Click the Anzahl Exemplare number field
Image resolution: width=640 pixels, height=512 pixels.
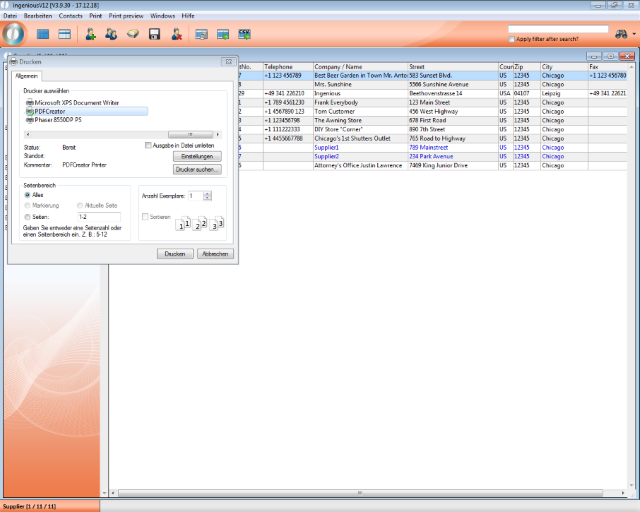[196, 196]
